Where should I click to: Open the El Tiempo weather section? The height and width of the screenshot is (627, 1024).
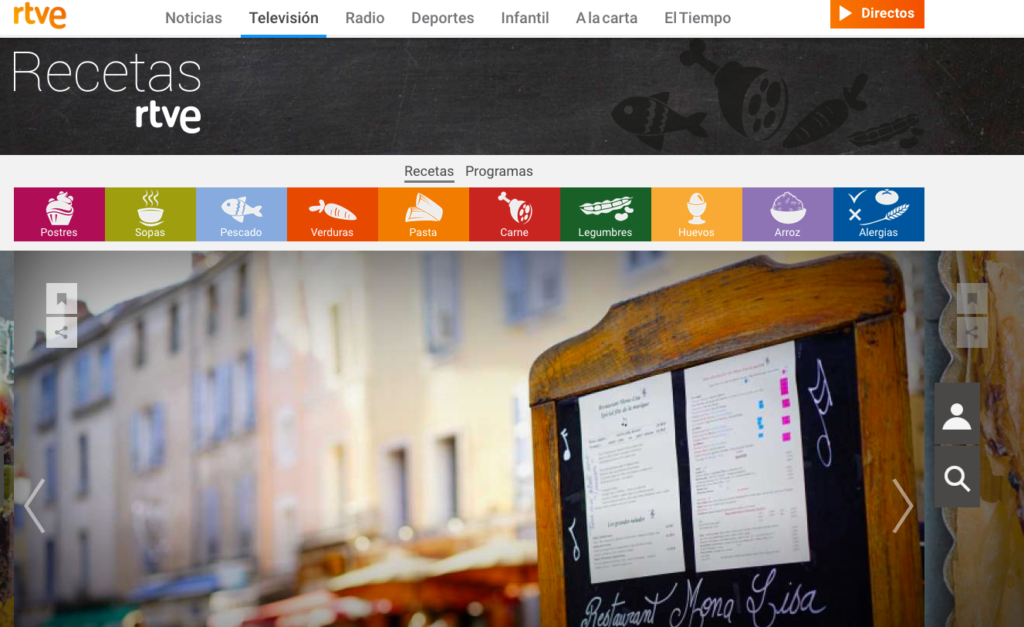(x=697, y=18)
